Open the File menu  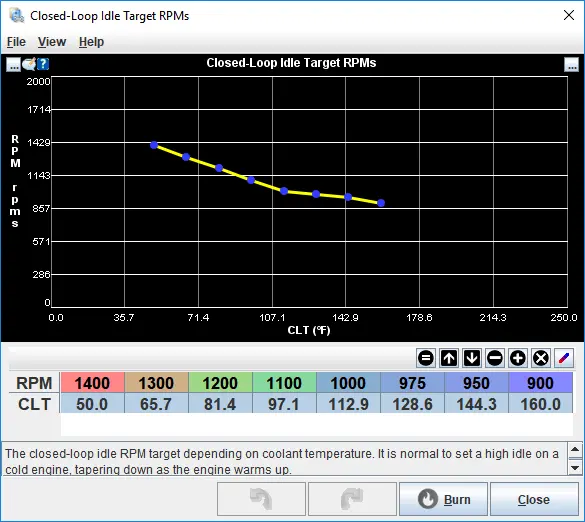click(16, 42)
